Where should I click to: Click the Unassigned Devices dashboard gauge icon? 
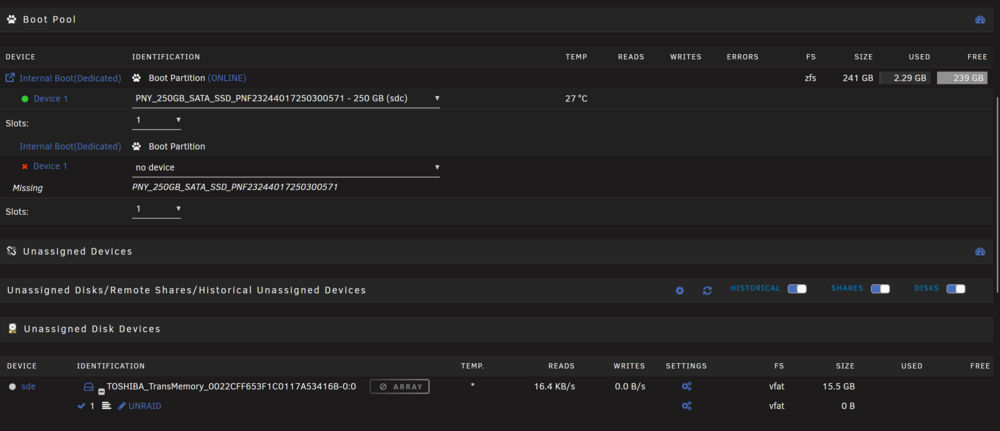coord(980,251)
